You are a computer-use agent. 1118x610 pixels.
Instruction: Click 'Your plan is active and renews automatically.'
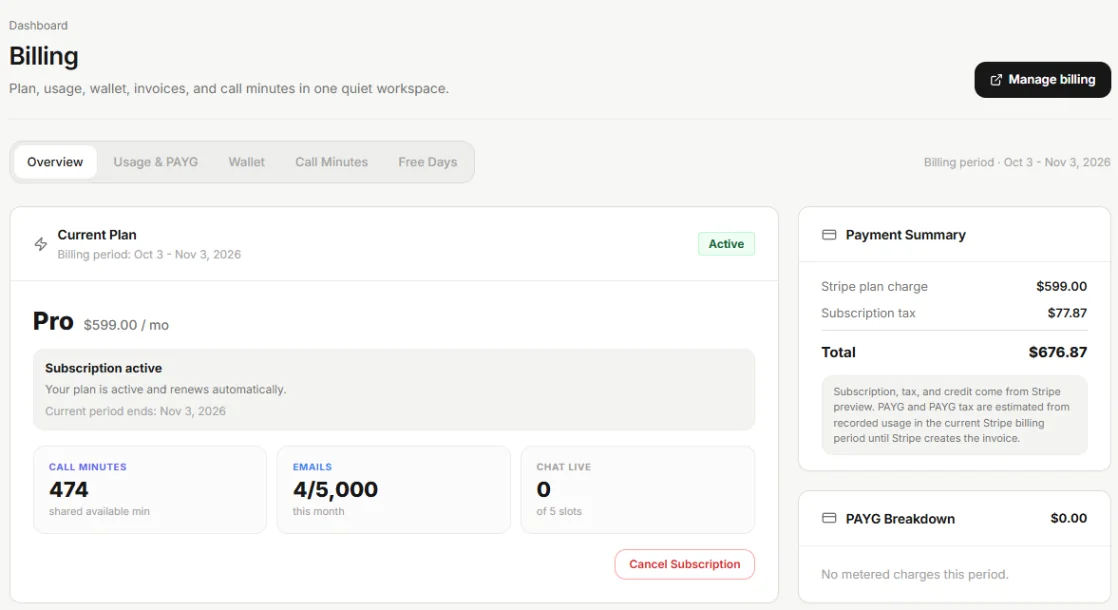pos(165,390)
